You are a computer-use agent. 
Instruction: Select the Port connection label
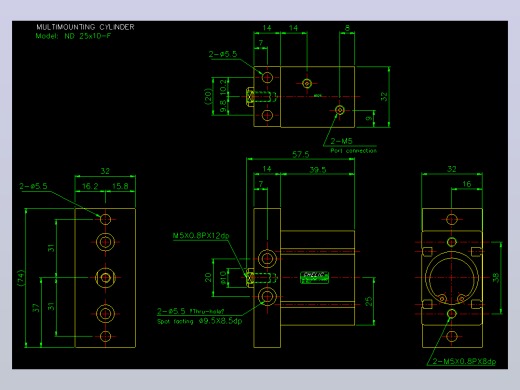point(353,151)
